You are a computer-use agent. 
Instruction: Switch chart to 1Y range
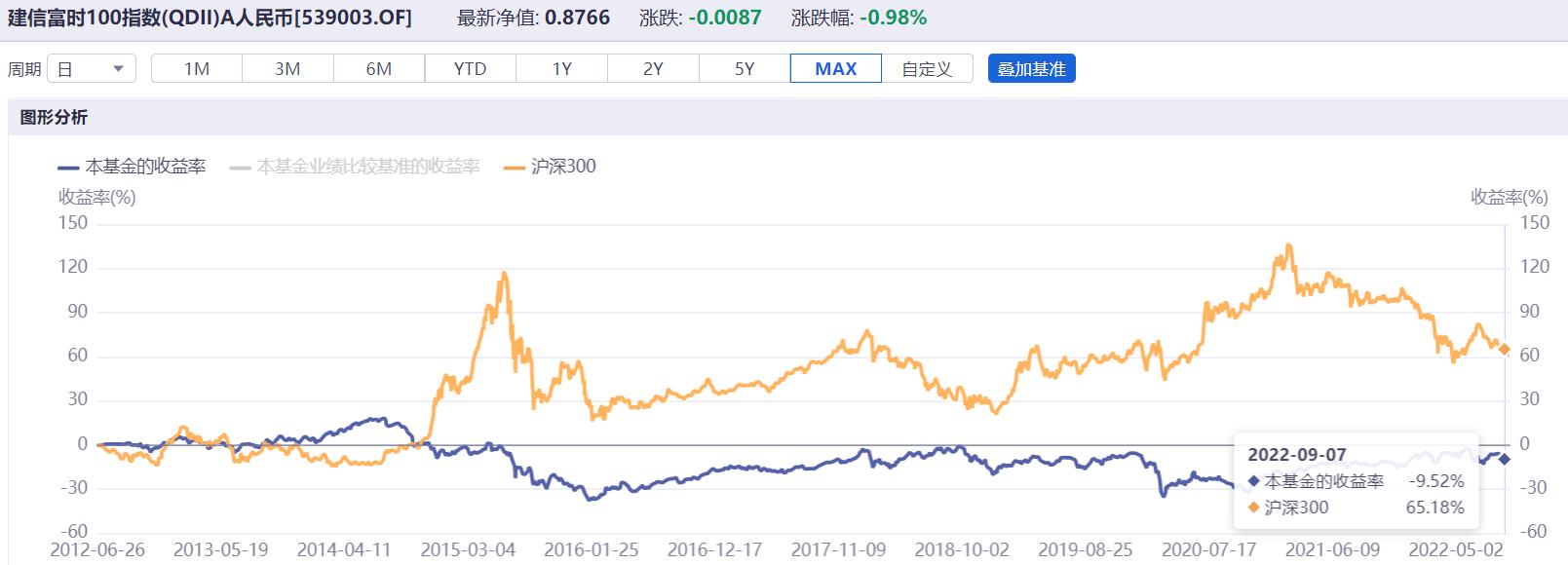[x=562, y=69]
